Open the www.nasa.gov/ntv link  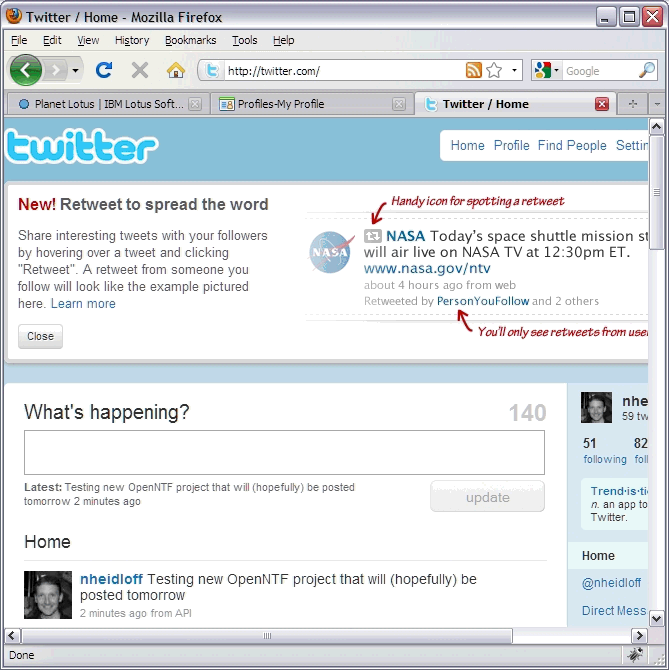427,268
